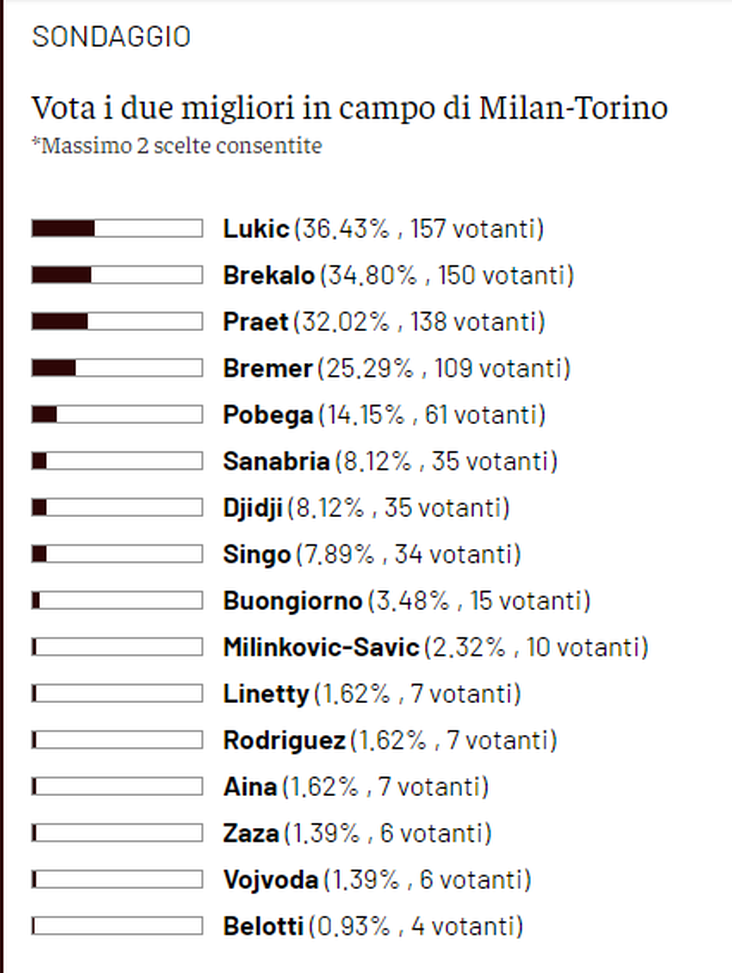This screenshot has width=732, height=973.
Task: Click Praet in the poll list
Action: pos(255,322)
